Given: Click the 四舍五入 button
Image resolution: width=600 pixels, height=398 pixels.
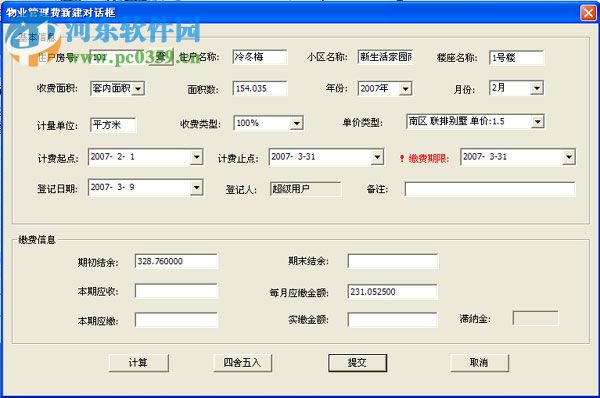Looking at the screenshot, I should coord(243,362).
